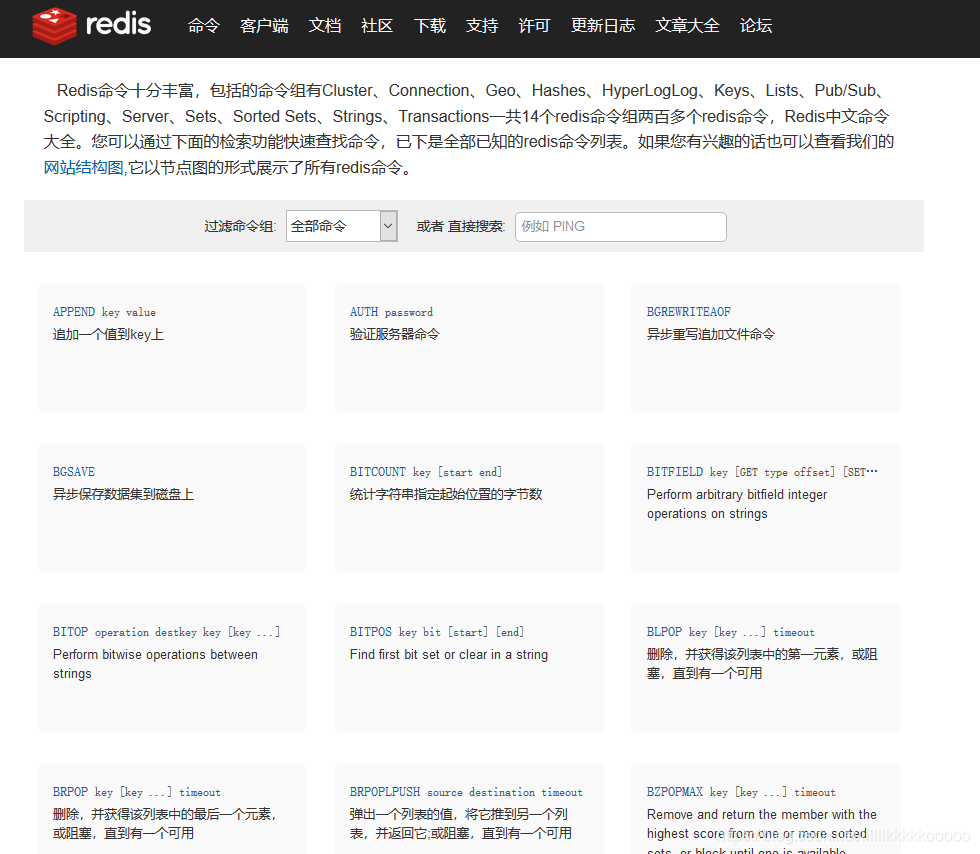Open the BLPOP command link

pos(664,632)
